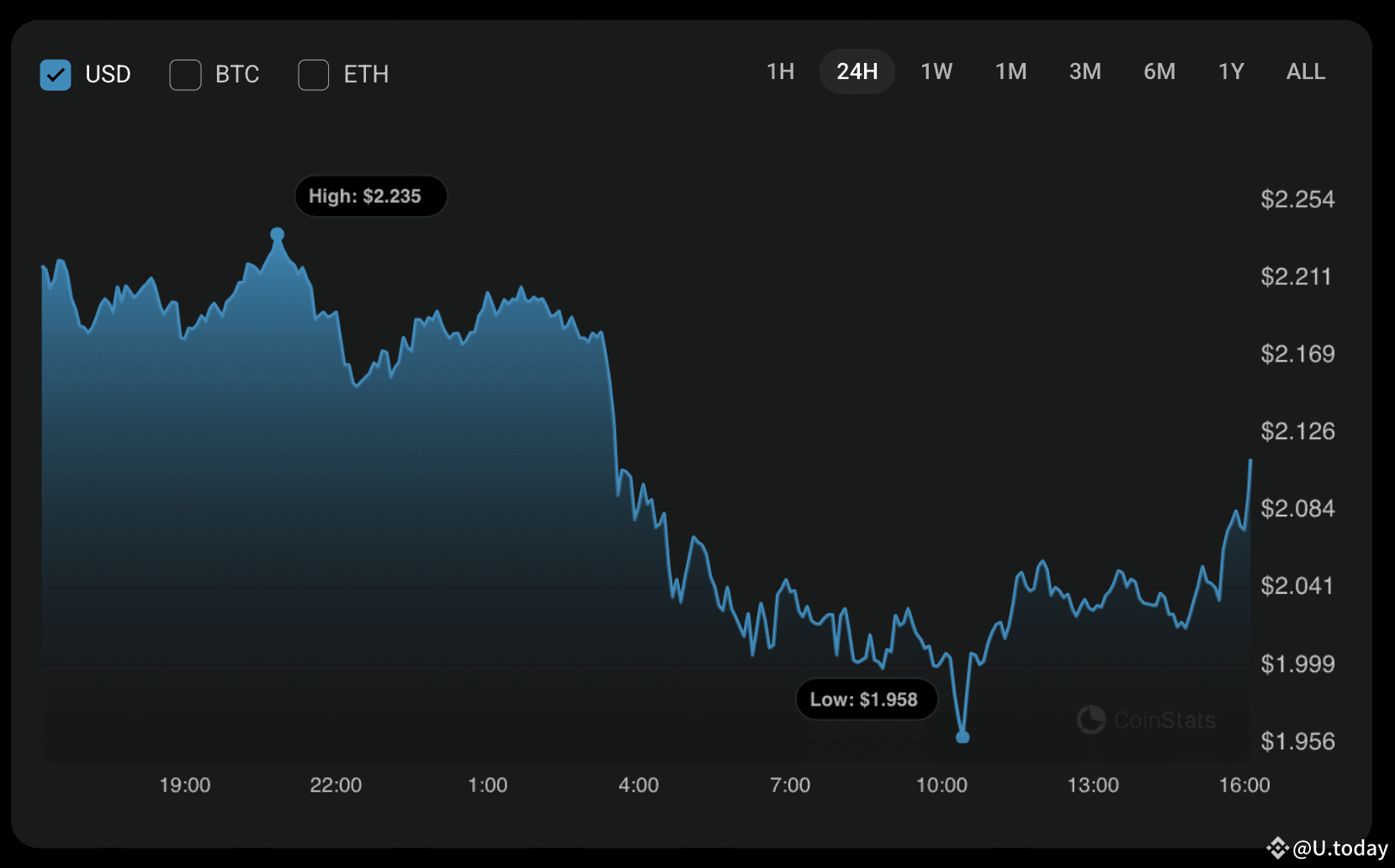The width and height of the screenshot is (1395, 868).
Task: Switch chart range to 1M
Action: [1010, 71]
